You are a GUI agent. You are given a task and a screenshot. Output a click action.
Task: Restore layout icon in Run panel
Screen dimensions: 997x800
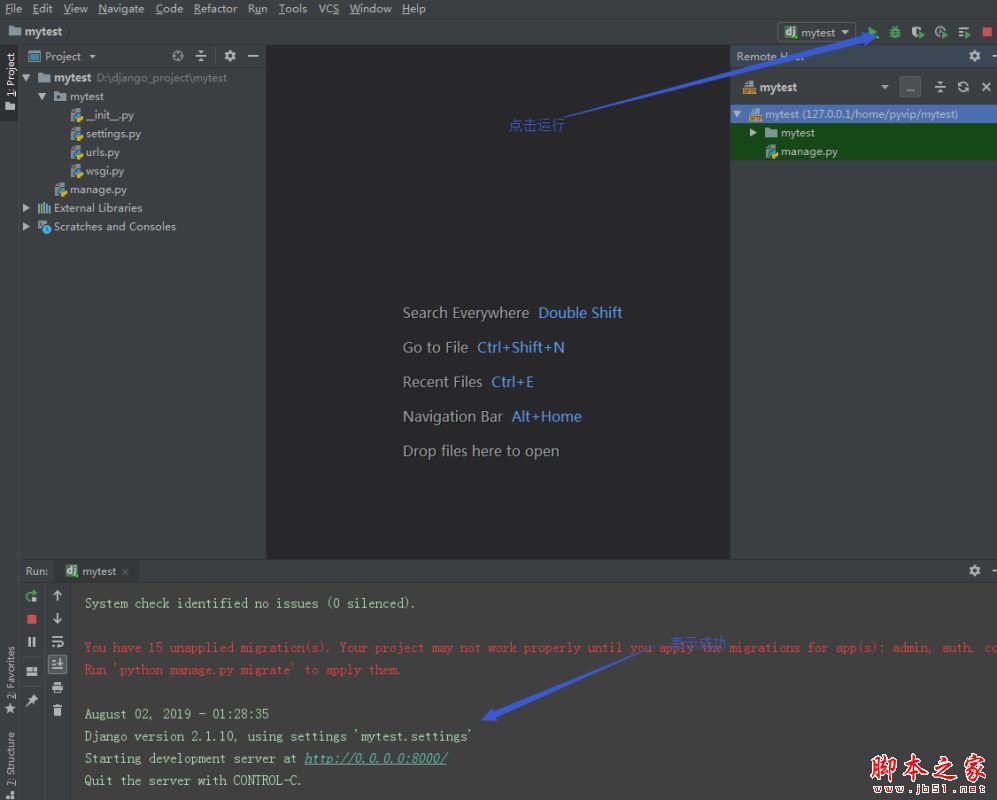tap(32, 672)
